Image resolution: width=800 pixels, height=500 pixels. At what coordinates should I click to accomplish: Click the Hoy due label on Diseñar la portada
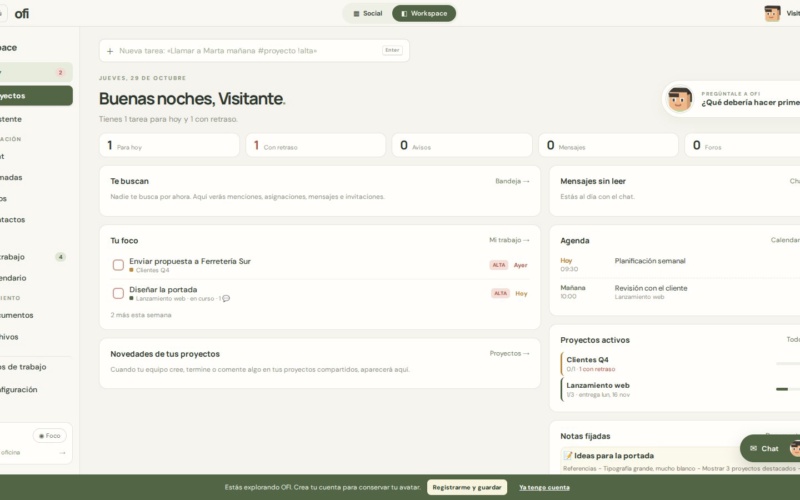point(521,294)
